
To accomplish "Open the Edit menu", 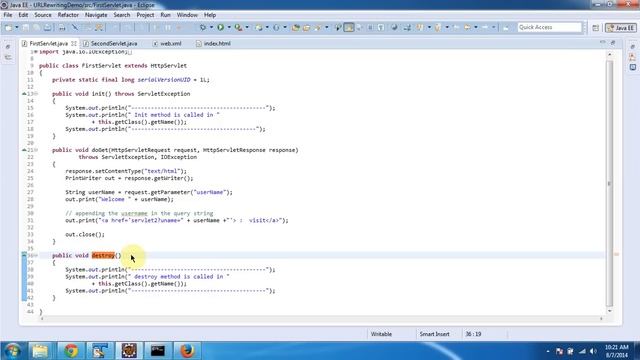I will pos(23,15).
